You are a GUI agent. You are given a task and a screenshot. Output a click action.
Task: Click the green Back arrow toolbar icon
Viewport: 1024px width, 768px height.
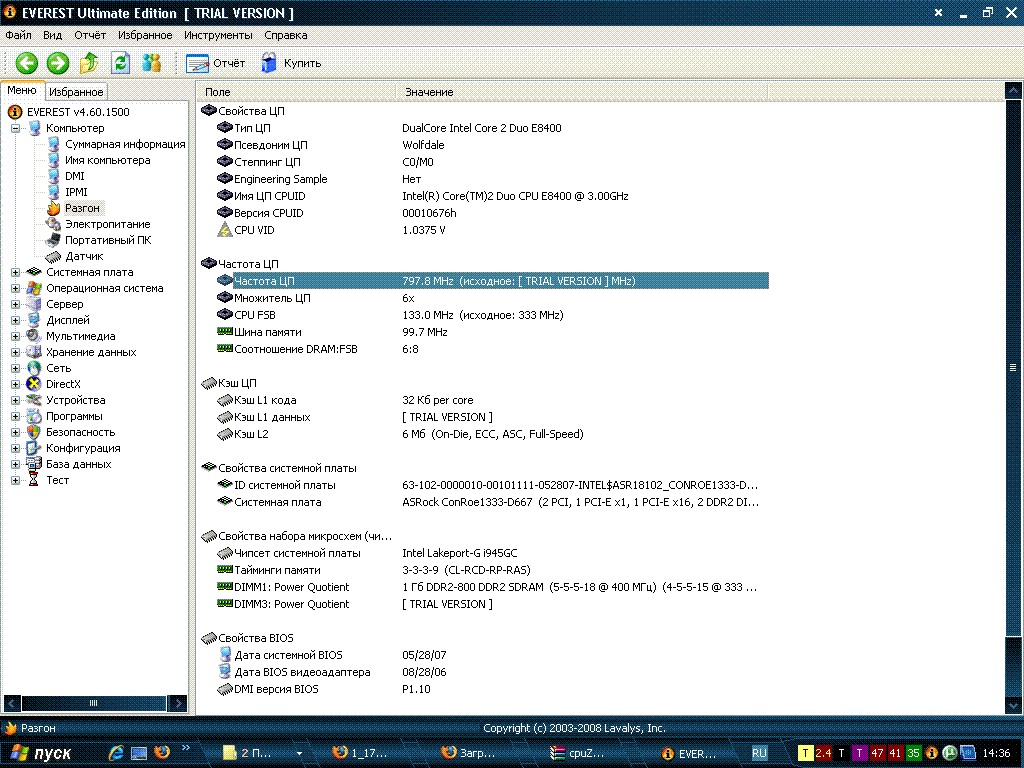point(27,63)
